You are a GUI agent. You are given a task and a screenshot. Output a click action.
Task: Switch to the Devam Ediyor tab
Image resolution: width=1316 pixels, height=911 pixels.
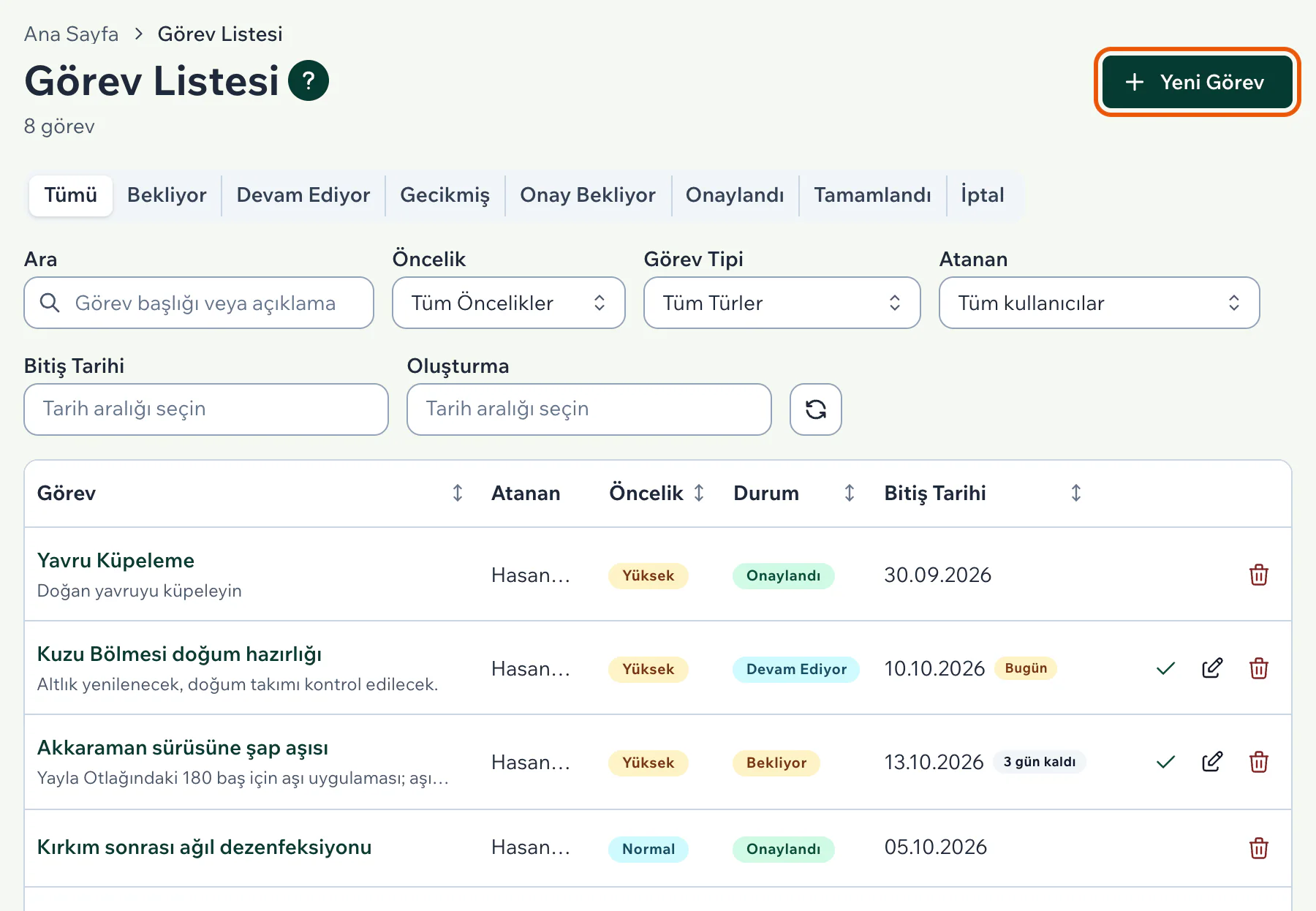[x=303, y=195]
